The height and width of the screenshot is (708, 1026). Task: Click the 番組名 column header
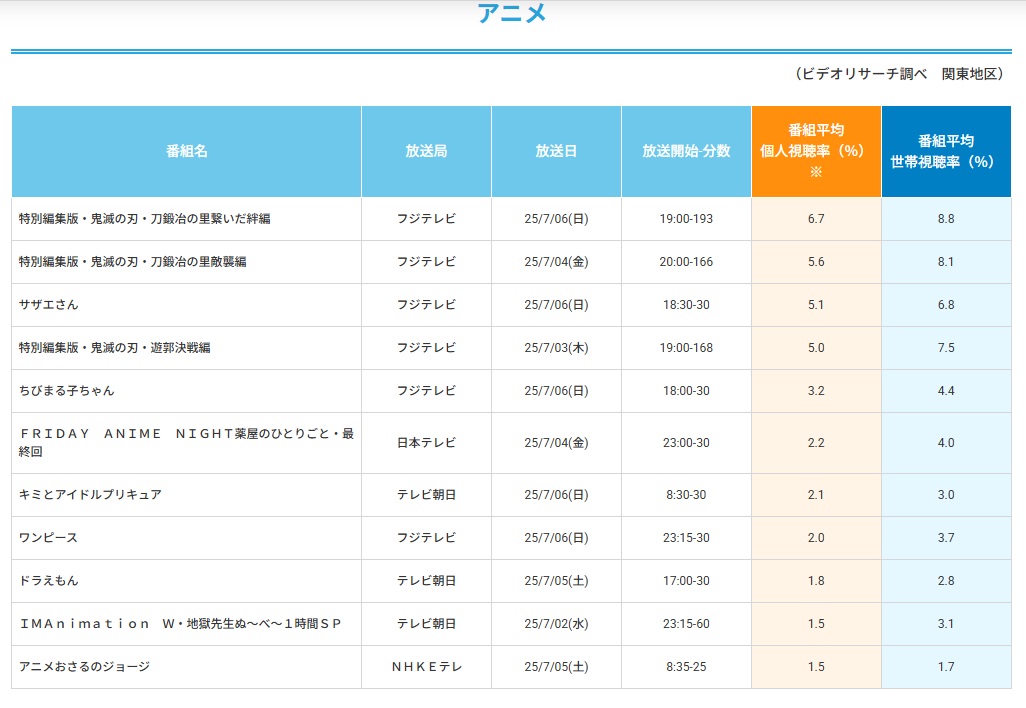coord(187,151)
